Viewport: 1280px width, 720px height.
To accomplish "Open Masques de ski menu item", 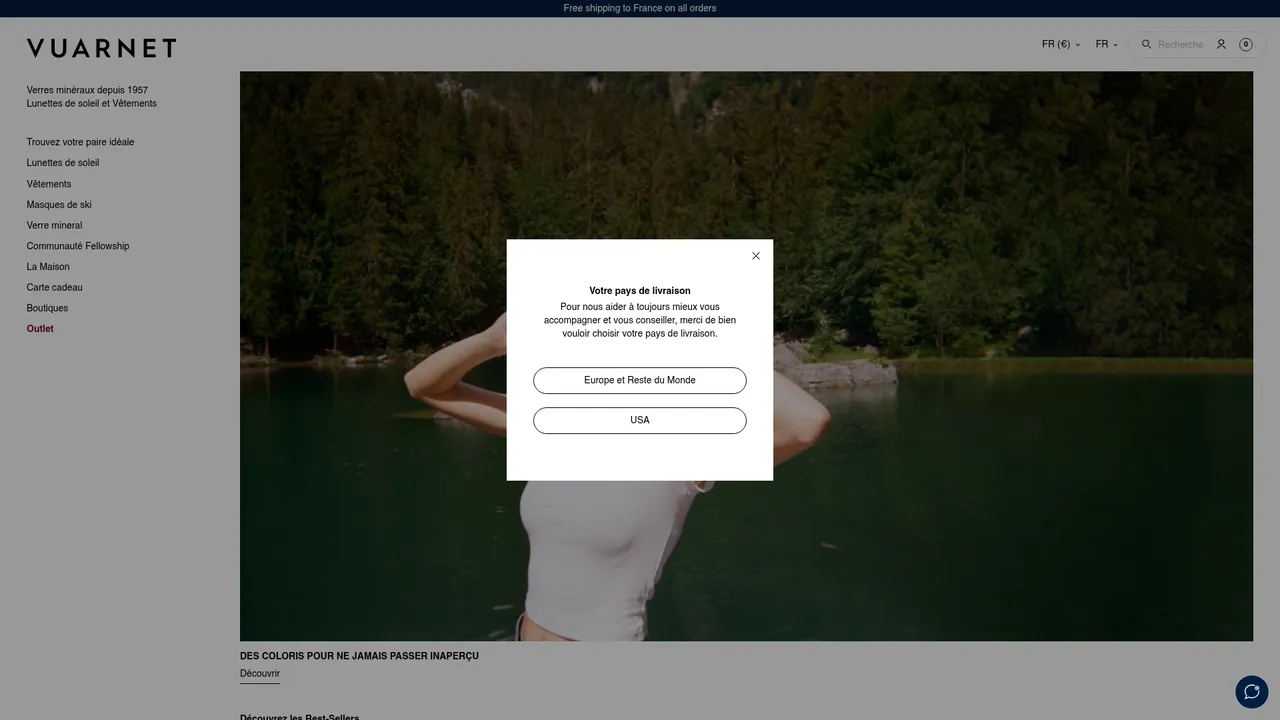I will pos(59,205).
